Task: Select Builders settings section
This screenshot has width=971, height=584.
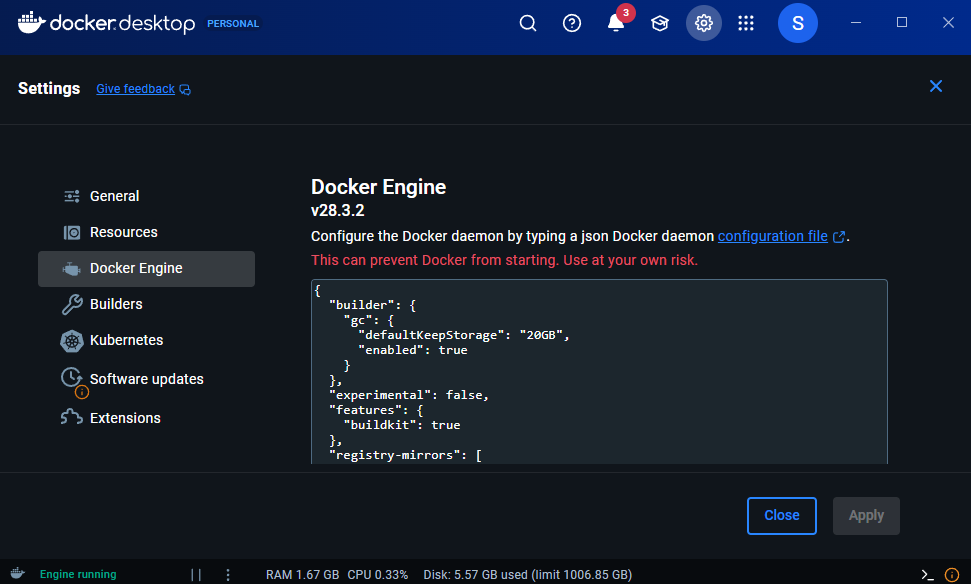Action: pos(146,304)
